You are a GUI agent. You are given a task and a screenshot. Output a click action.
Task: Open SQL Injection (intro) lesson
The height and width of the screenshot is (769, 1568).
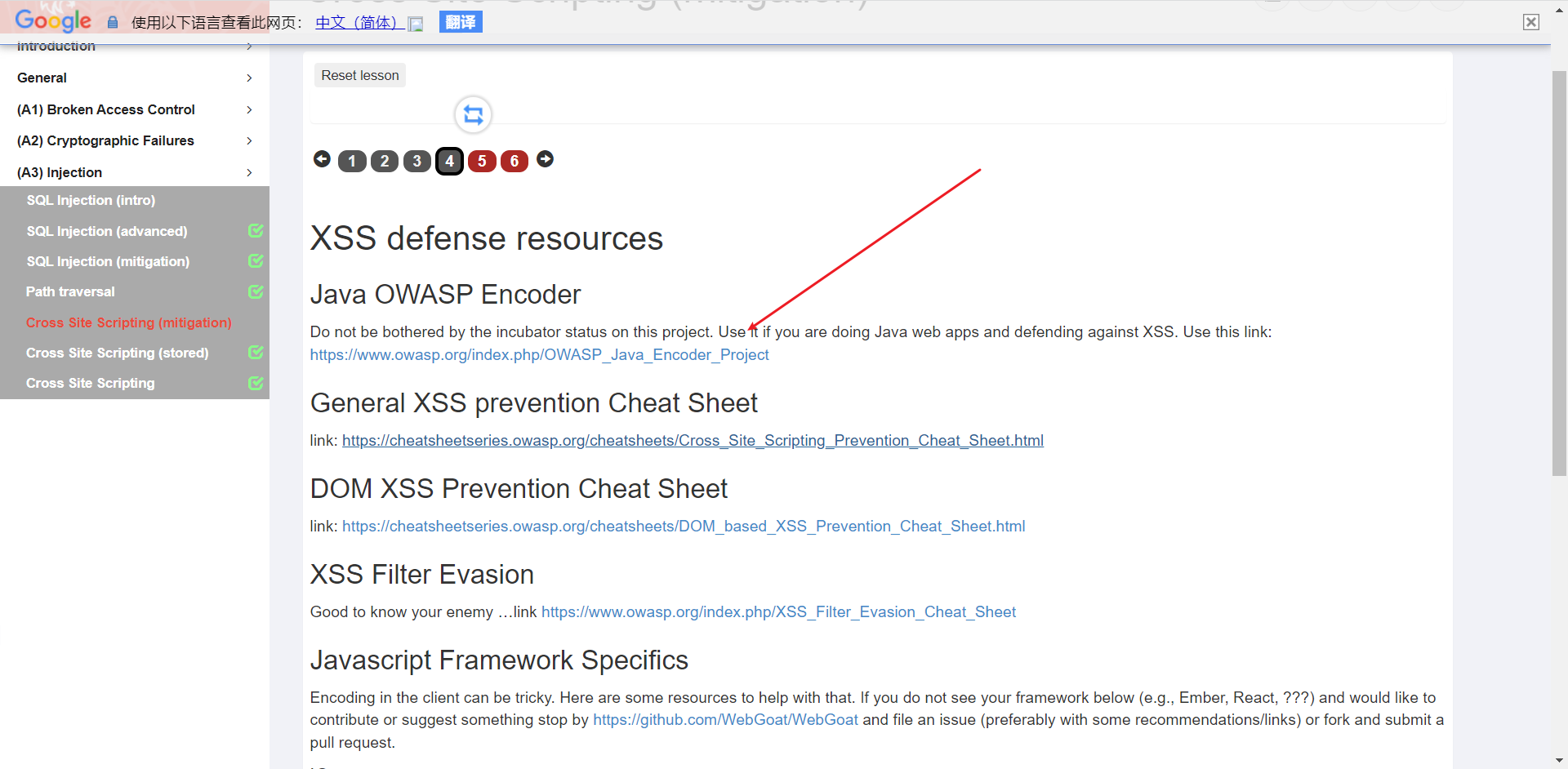(91, 200)
